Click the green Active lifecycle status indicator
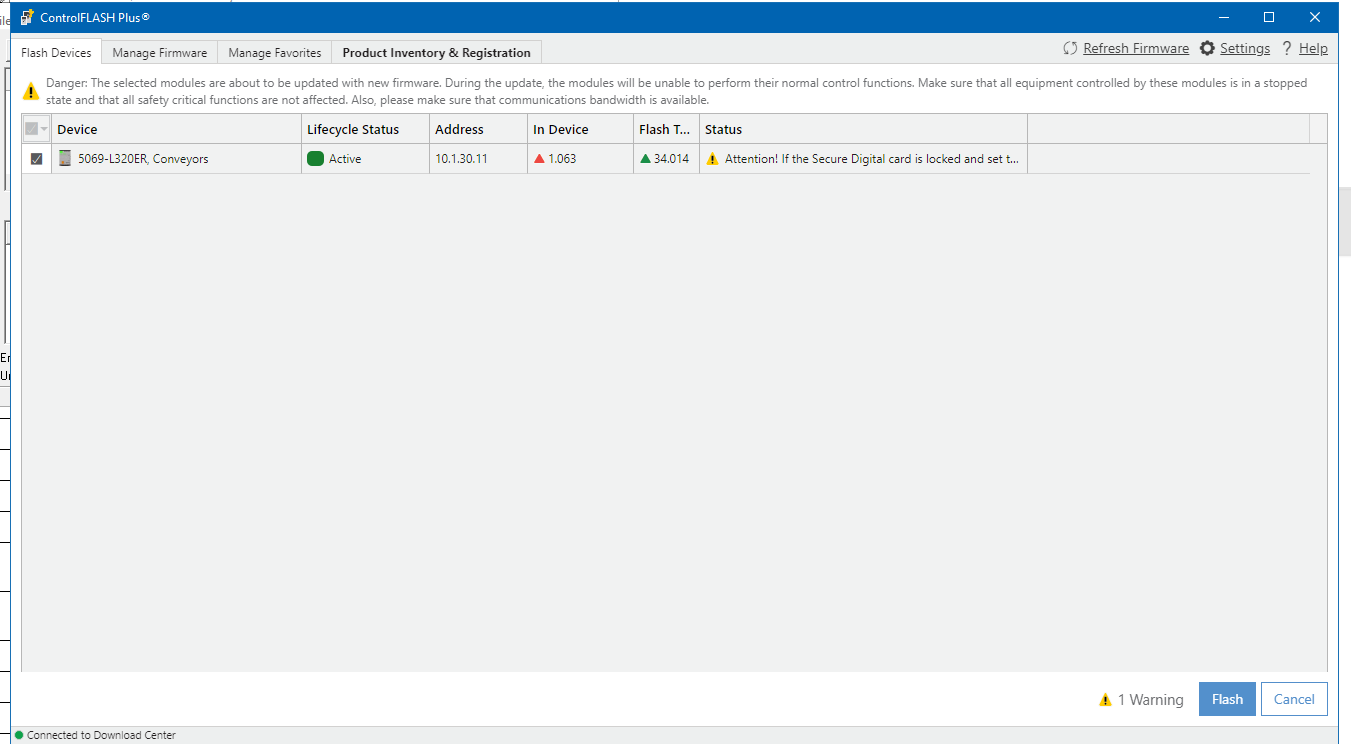 315,158
